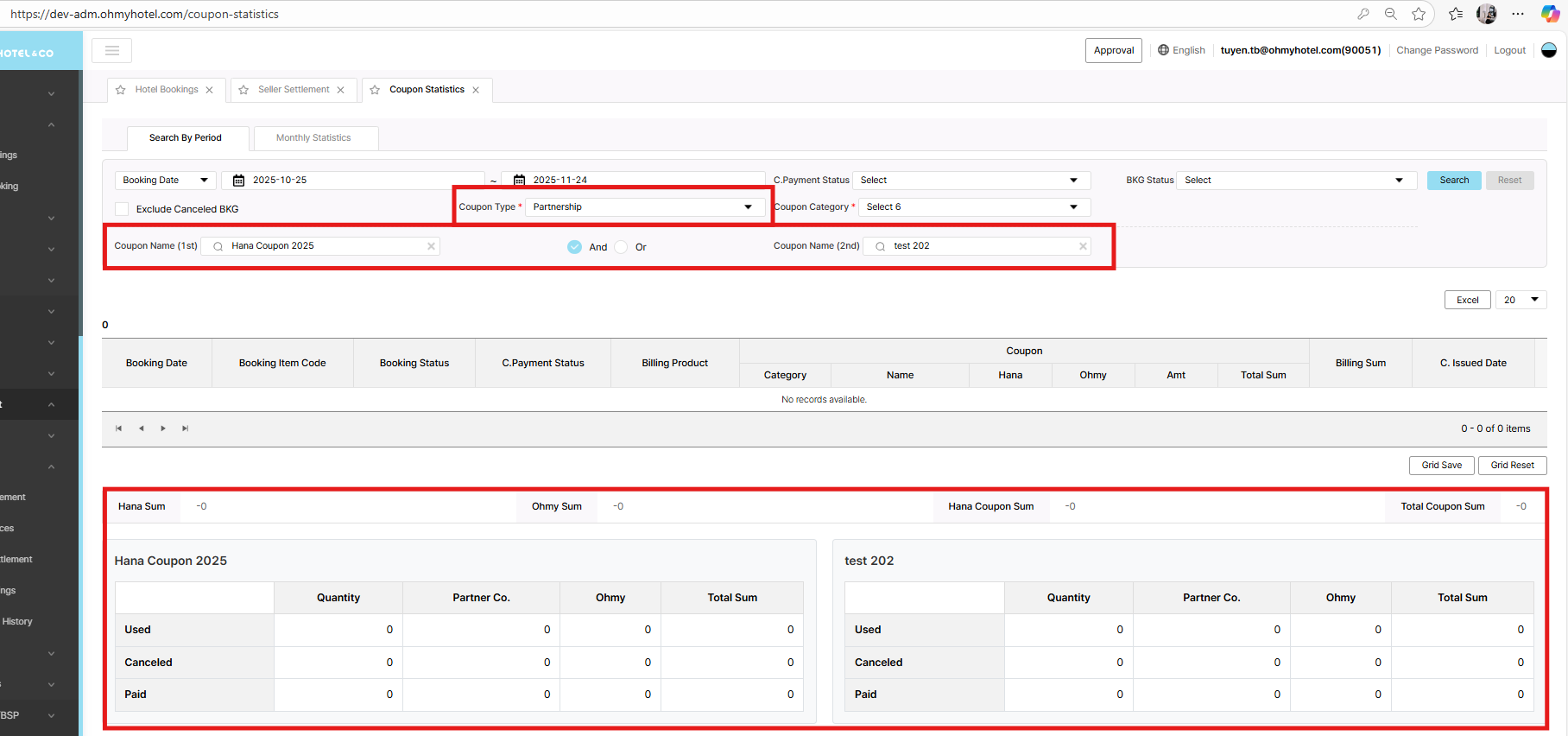1568x736 pixels.
Task: Go to last page of grid
Action: click(x=185, y=428)
